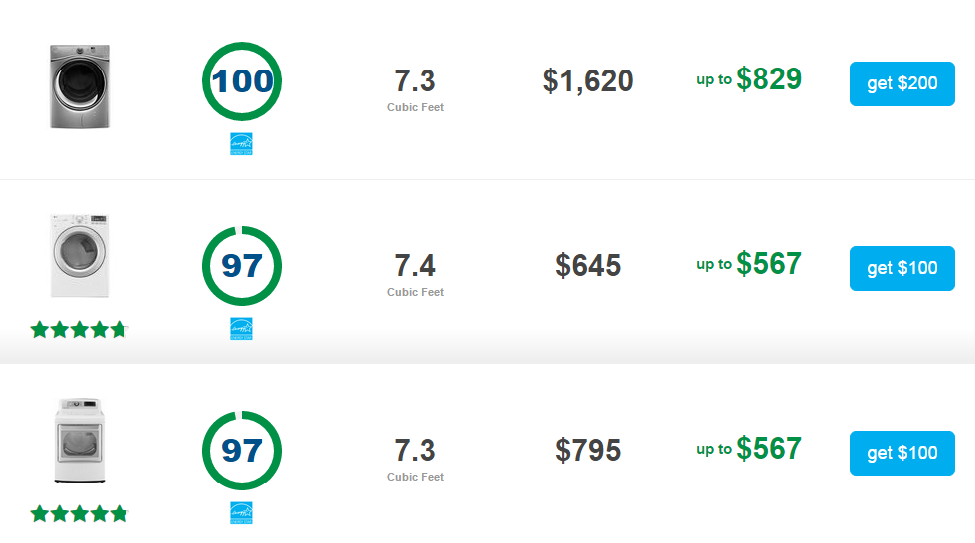The width and height of the screenshot is (975, 543).
Task: Click Energy Star badge under 100 score
Action: pos(241,144)
